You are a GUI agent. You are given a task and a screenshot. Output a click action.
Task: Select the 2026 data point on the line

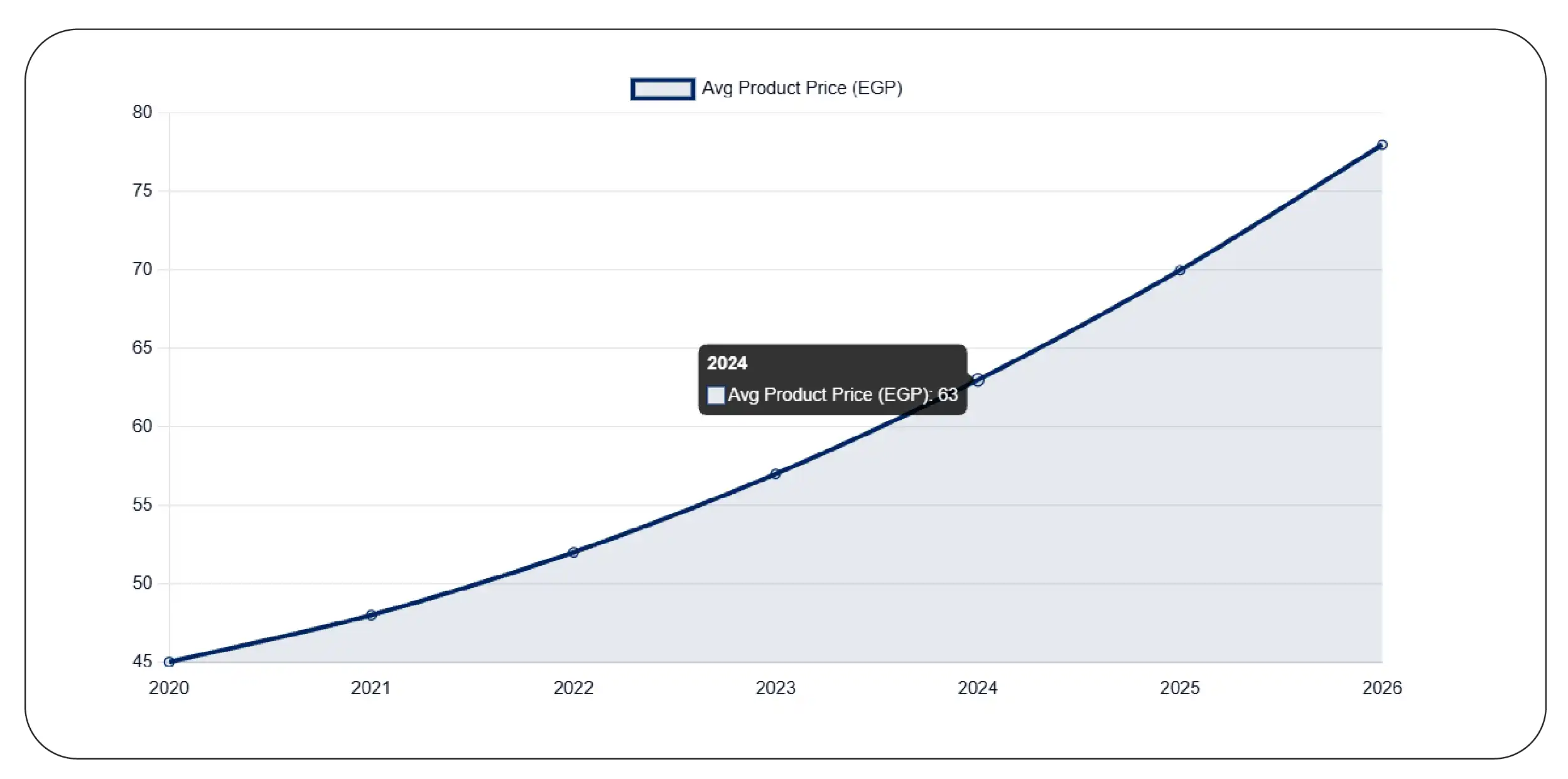pyautogui.click(x=1382, y=144)
